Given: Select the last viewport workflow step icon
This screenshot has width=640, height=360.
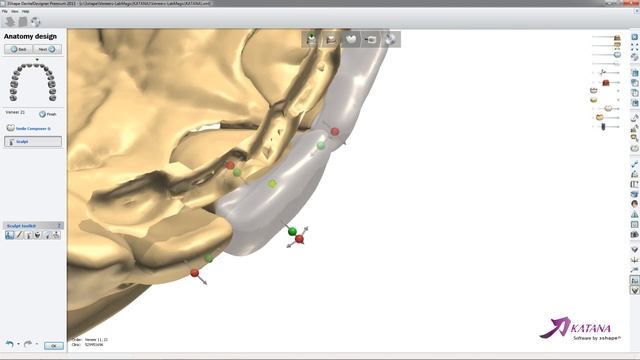Looking at the screenshot, I should coord(391,40).
